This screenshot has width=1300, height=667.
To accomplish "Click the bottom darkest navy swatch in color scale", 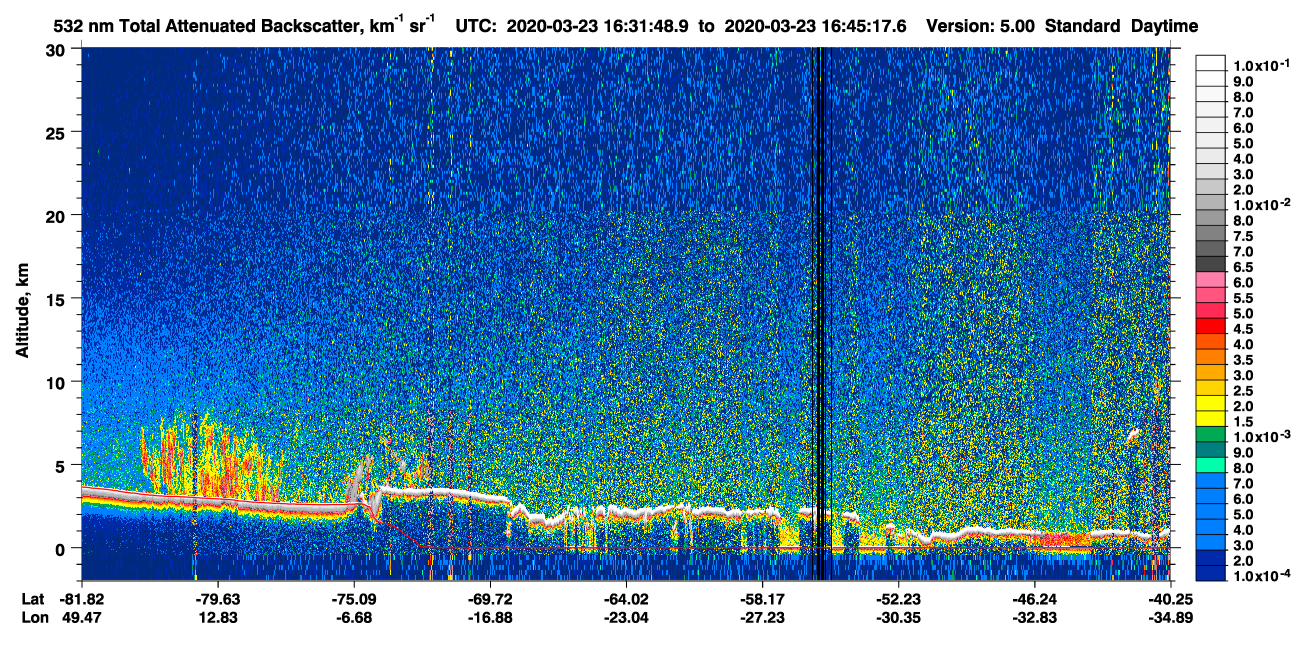I will point(1210,573).
